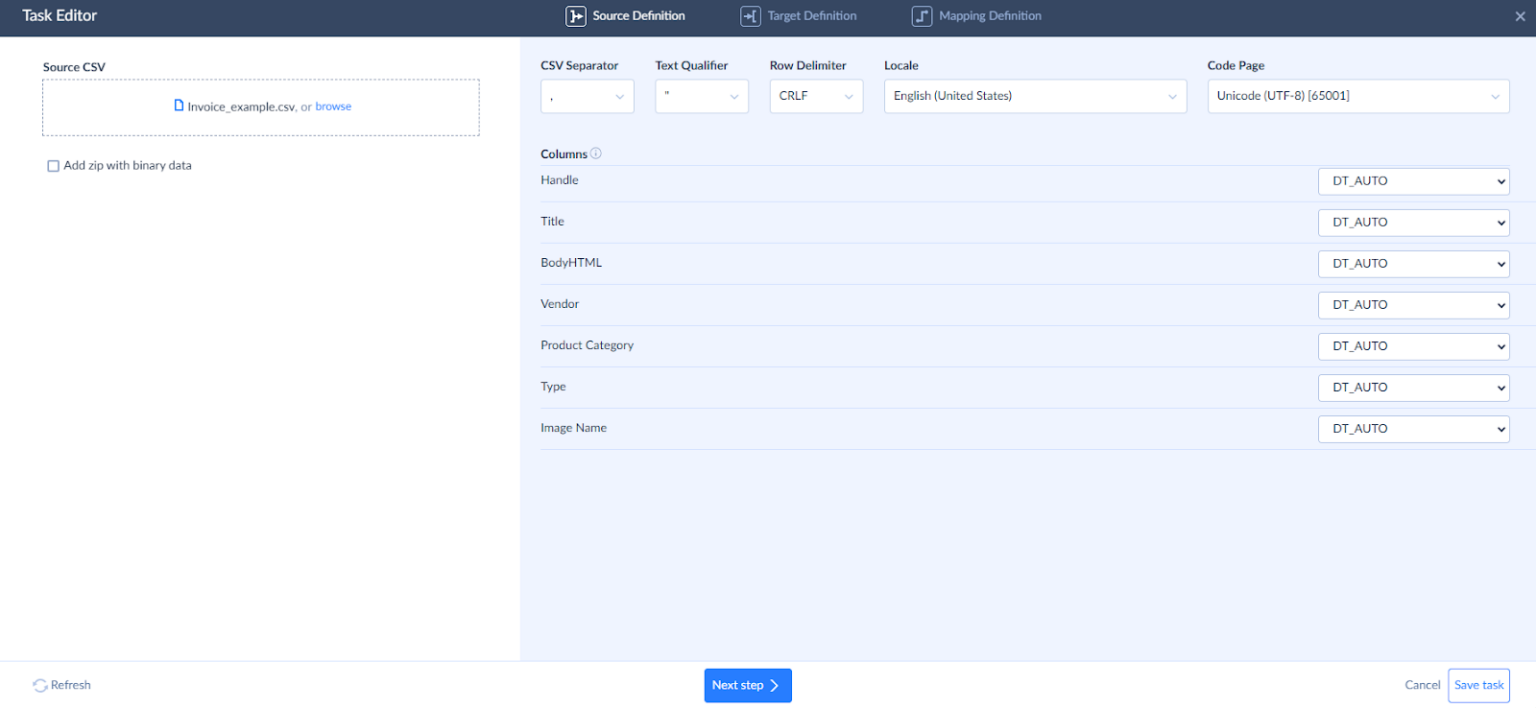The height and width of the screenshot is (708, 1536).
Task: Click the Source CSV file drop area
Action: [260, 106]
